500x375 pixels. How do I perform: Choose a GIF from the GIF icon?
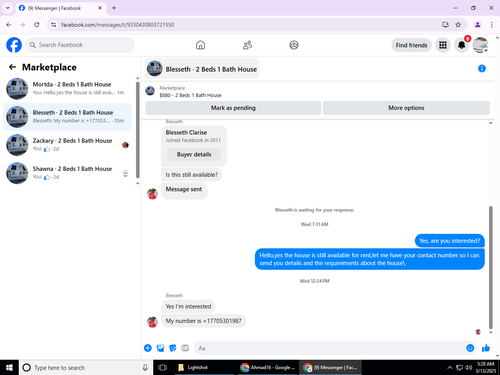click(x=185, y=348)
